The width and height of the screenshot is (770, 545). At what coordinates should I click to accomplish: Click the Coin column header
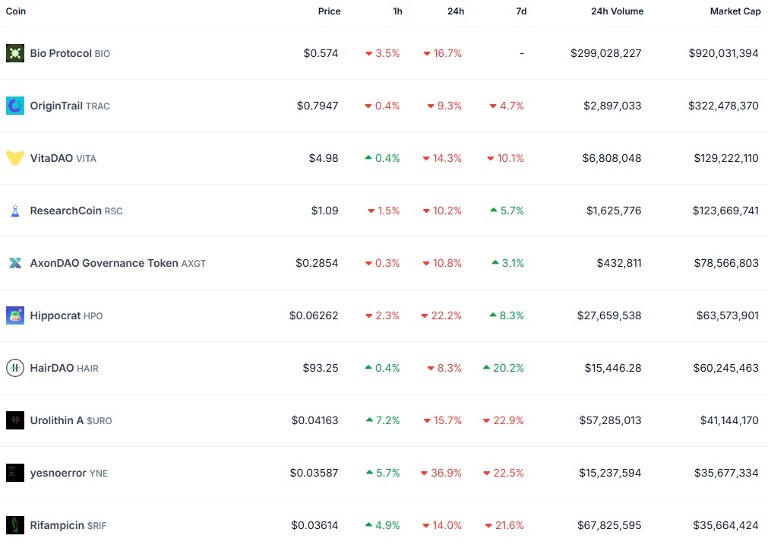[16, 11]
